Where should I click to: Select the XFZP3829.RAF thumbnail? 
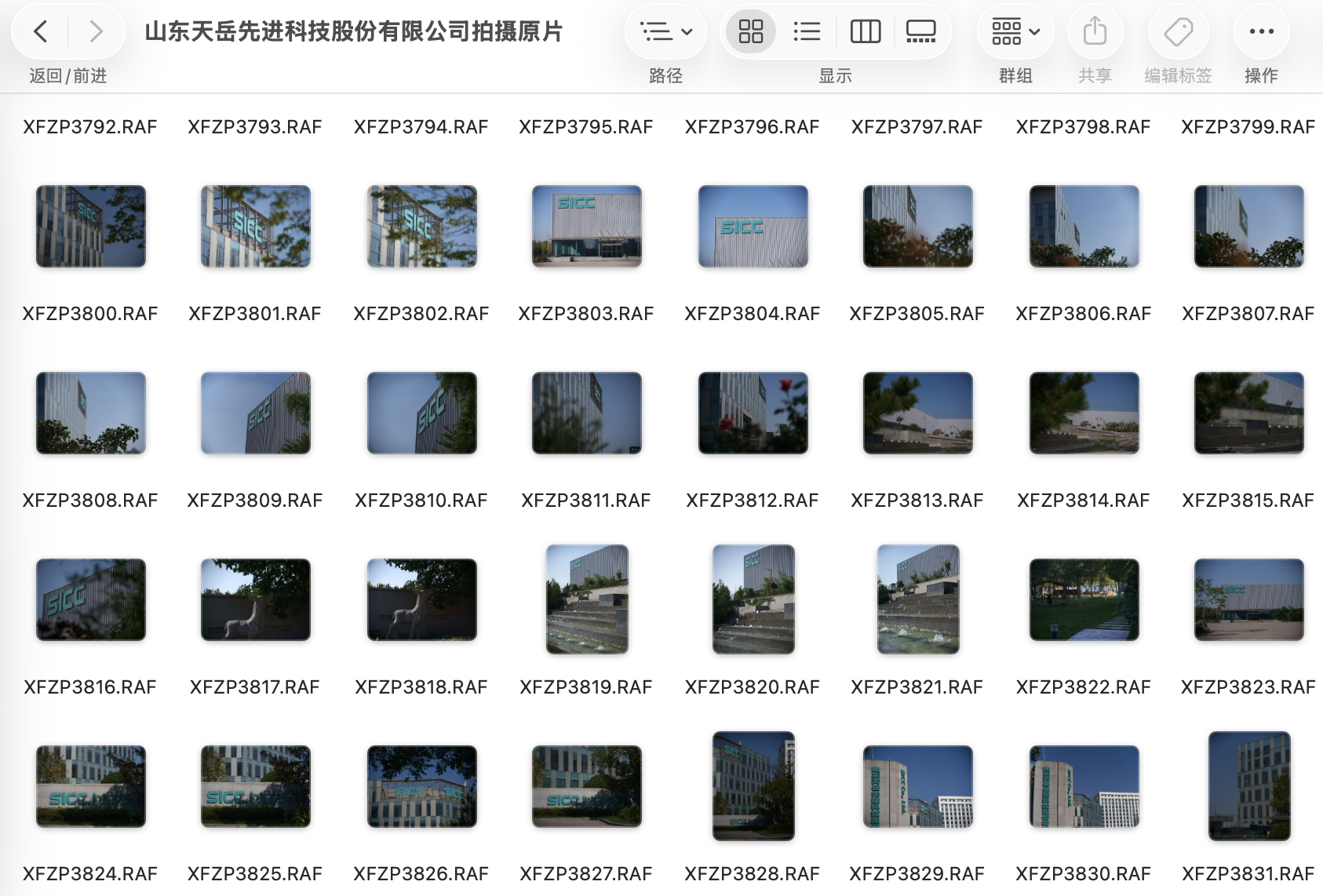point(918,787)
